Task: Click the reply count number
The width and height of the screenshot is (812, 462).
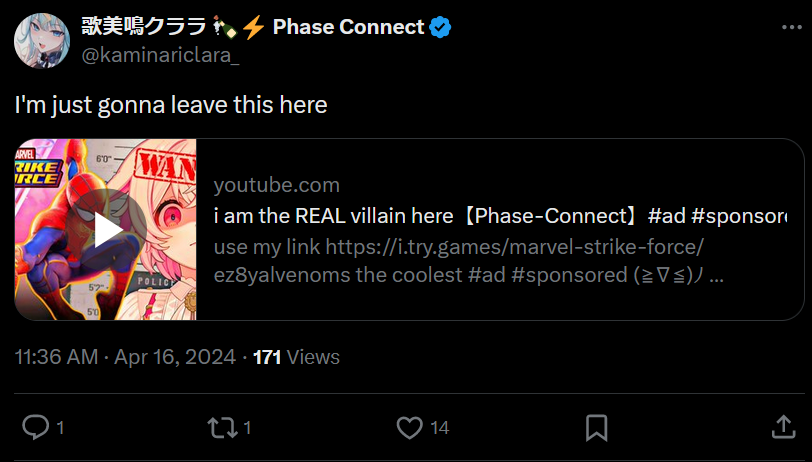Action: point(60,428)
